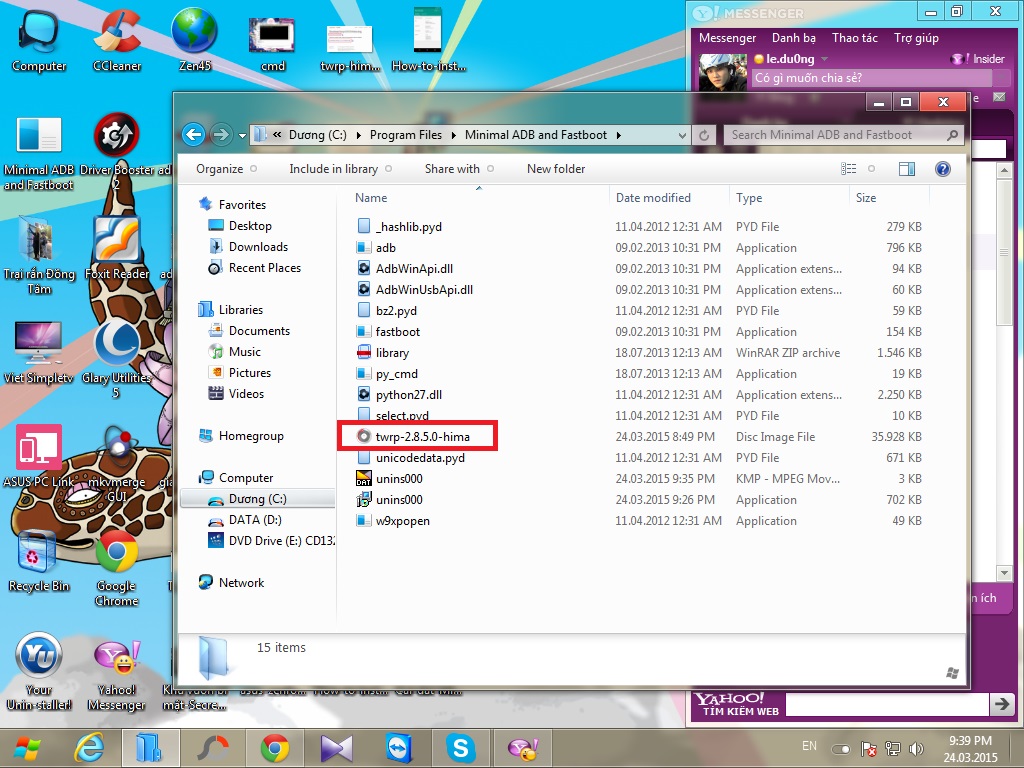Open the Share with dropdown
The image size is (1024, 768).
point(459,168)
